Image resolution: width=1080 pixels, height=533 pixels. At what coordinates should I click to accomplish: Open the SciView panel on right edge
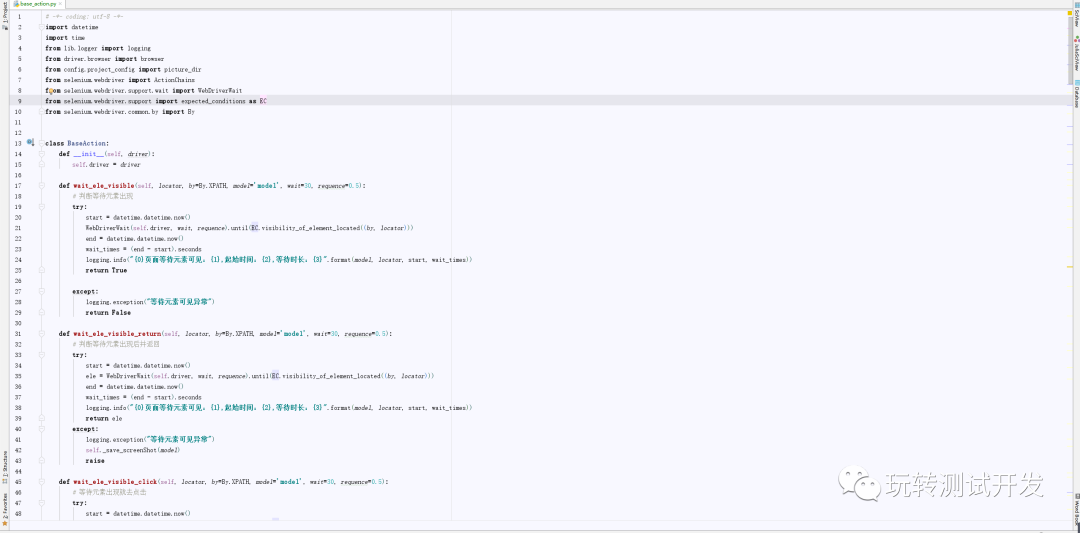(x=1076, y=21)
